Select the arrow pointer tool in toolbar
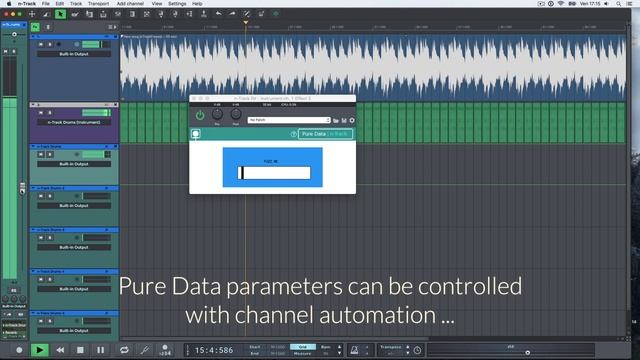 60,14
